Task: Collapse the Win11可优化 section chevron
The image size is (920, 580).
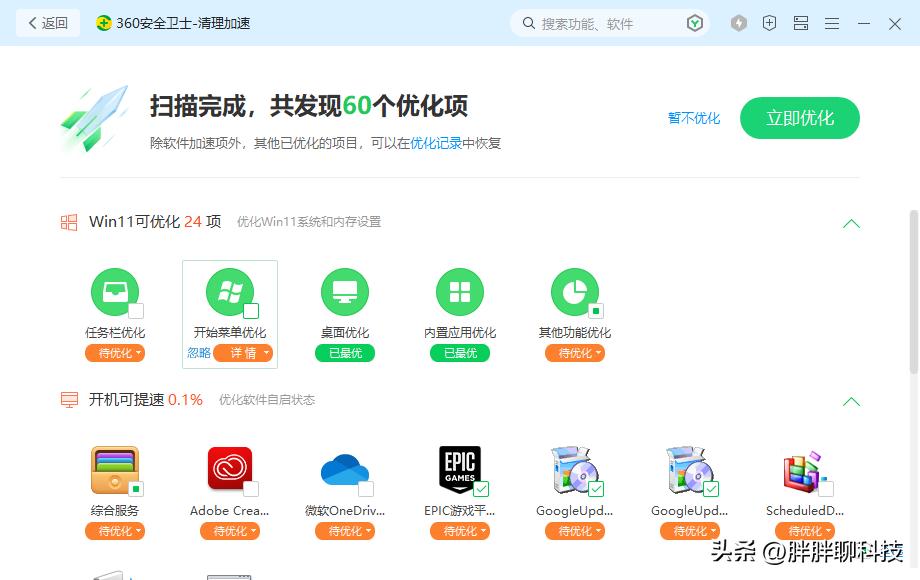Action: click(851, 224)
